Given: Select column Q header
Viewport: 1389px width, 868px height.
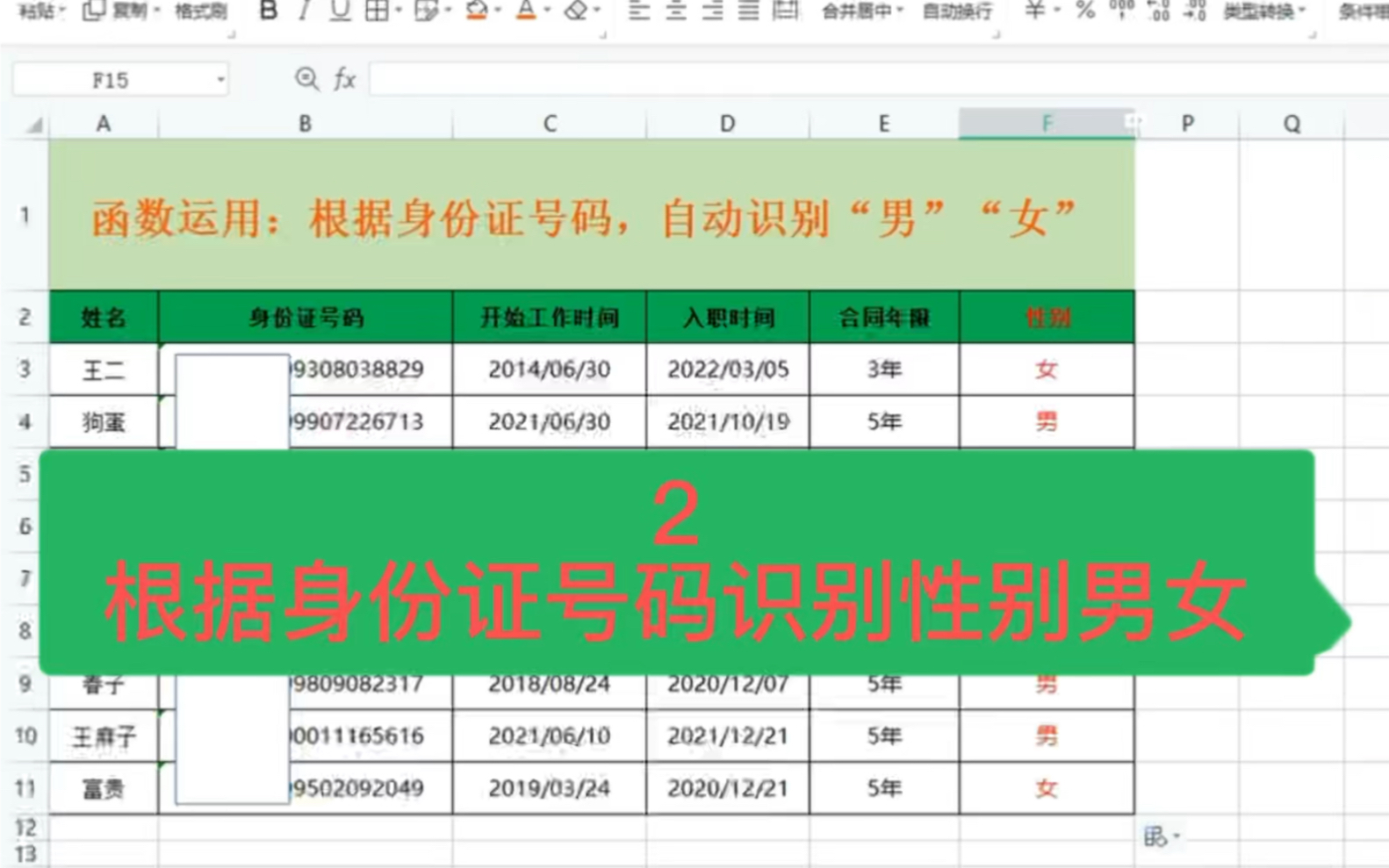Looking at the screenshot, I should pyautogui.click(x=1292, y=124).
